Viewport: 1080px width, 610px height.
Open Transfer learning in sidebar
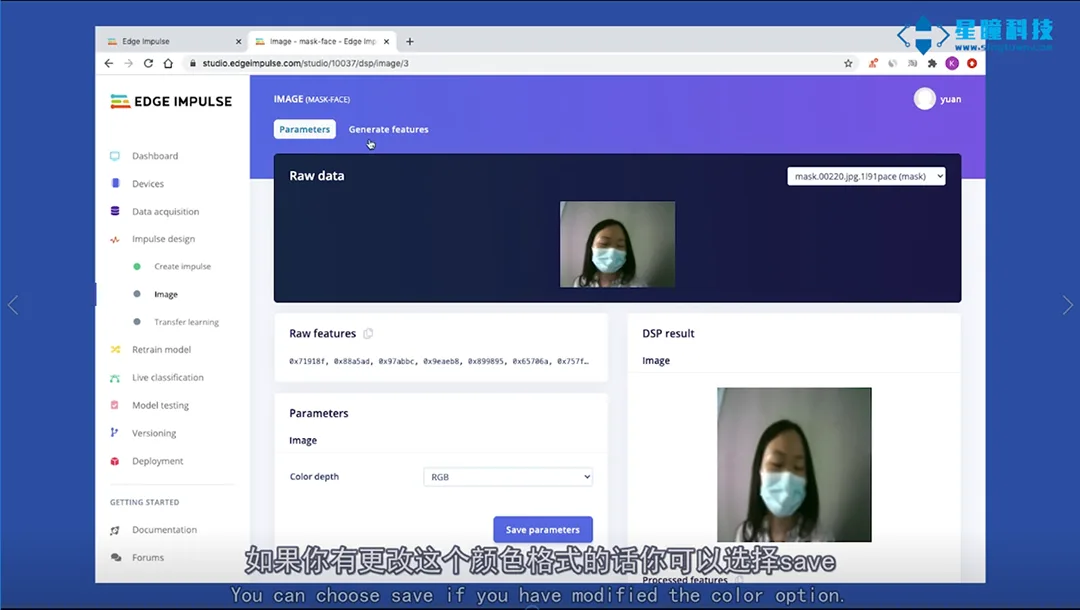point(186,322)
